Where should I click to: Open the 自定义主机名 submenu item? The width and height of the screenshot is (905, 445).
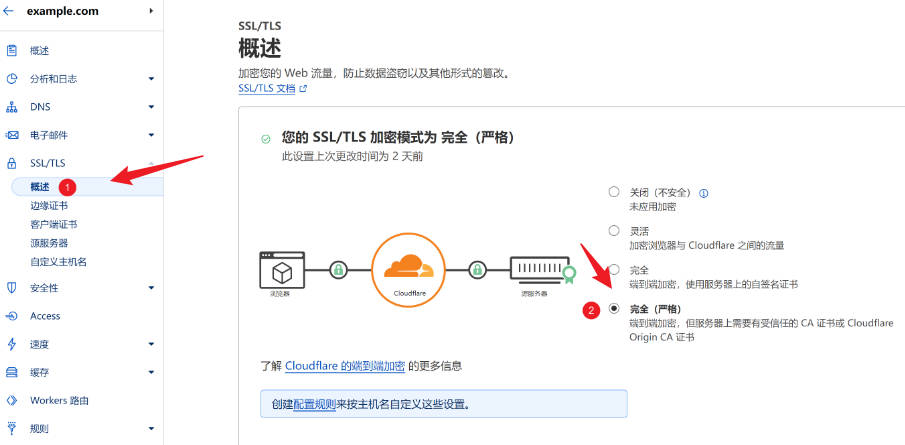(58, 262)
